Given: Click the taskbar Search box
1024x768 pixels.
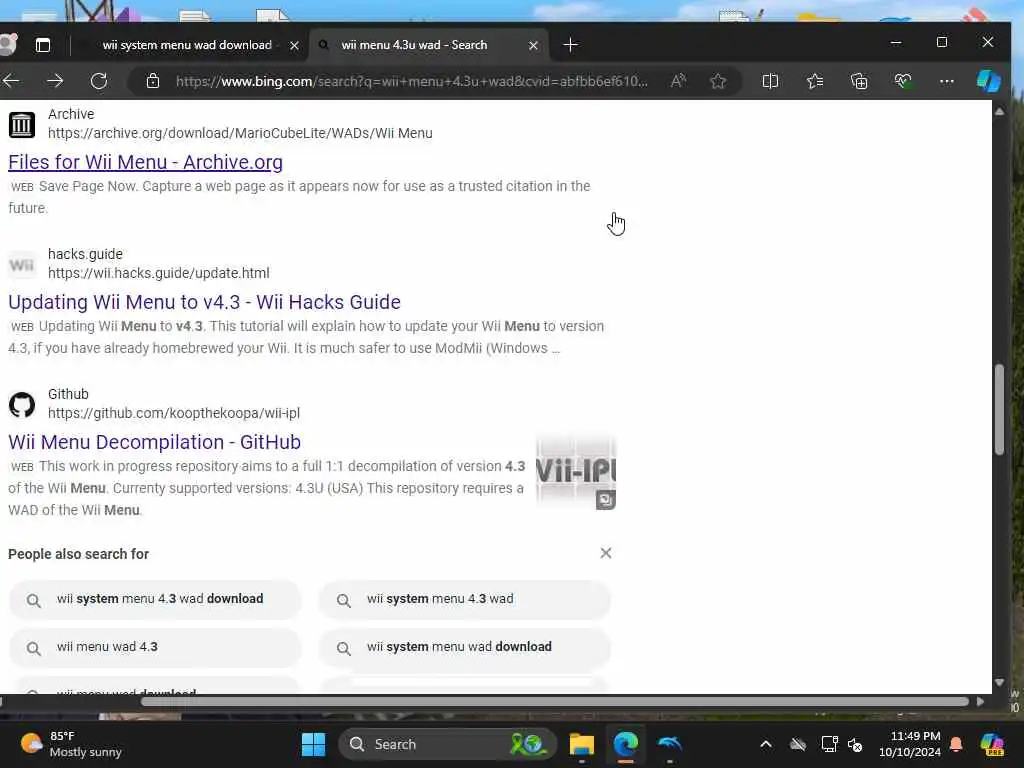Looking at the screenshot, I should point(448,744).
